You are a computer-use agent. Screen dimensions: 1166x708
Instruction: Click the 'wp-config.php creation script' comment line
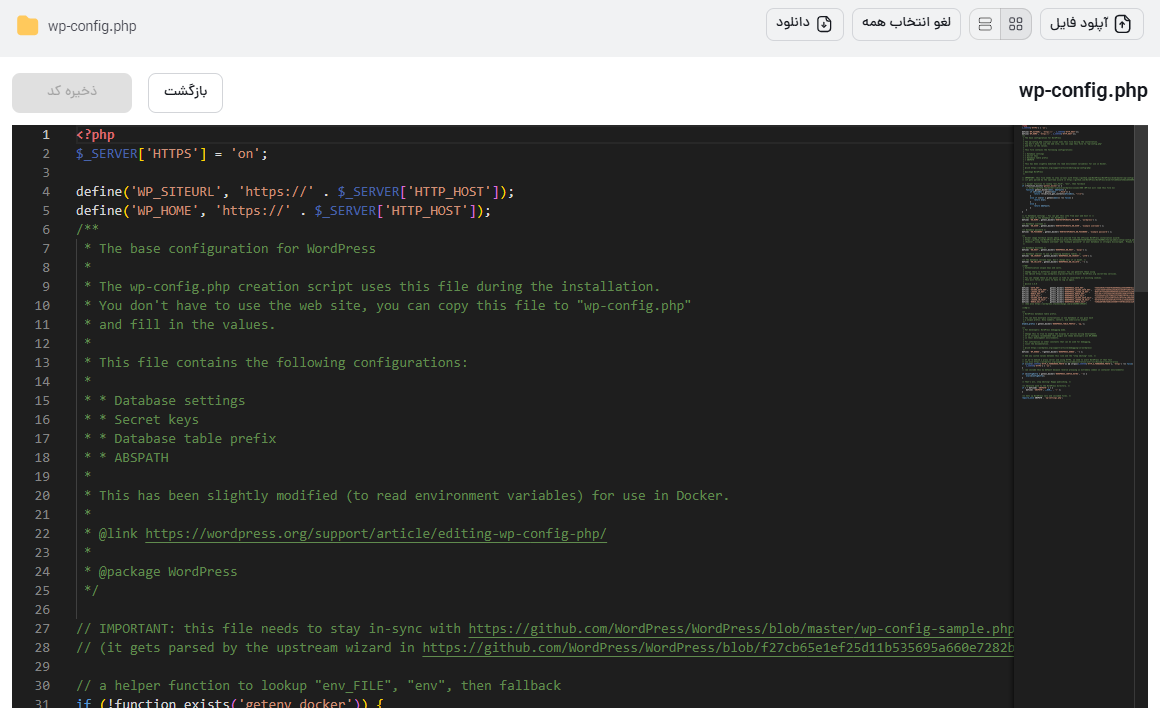click(372, 287)
